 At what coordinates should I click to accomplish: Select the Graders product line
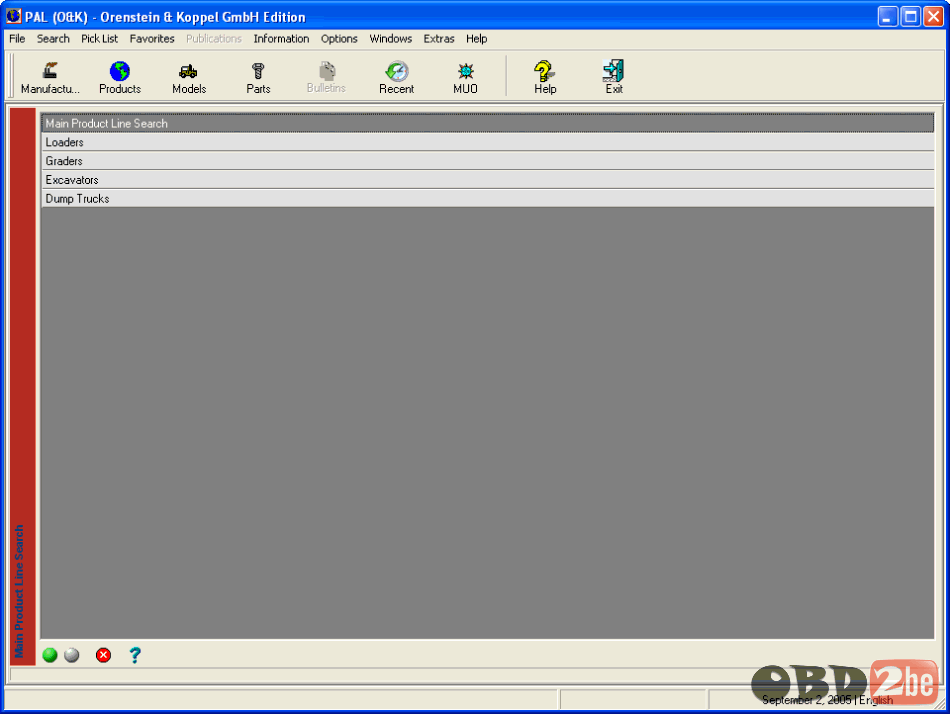(488, 161)
